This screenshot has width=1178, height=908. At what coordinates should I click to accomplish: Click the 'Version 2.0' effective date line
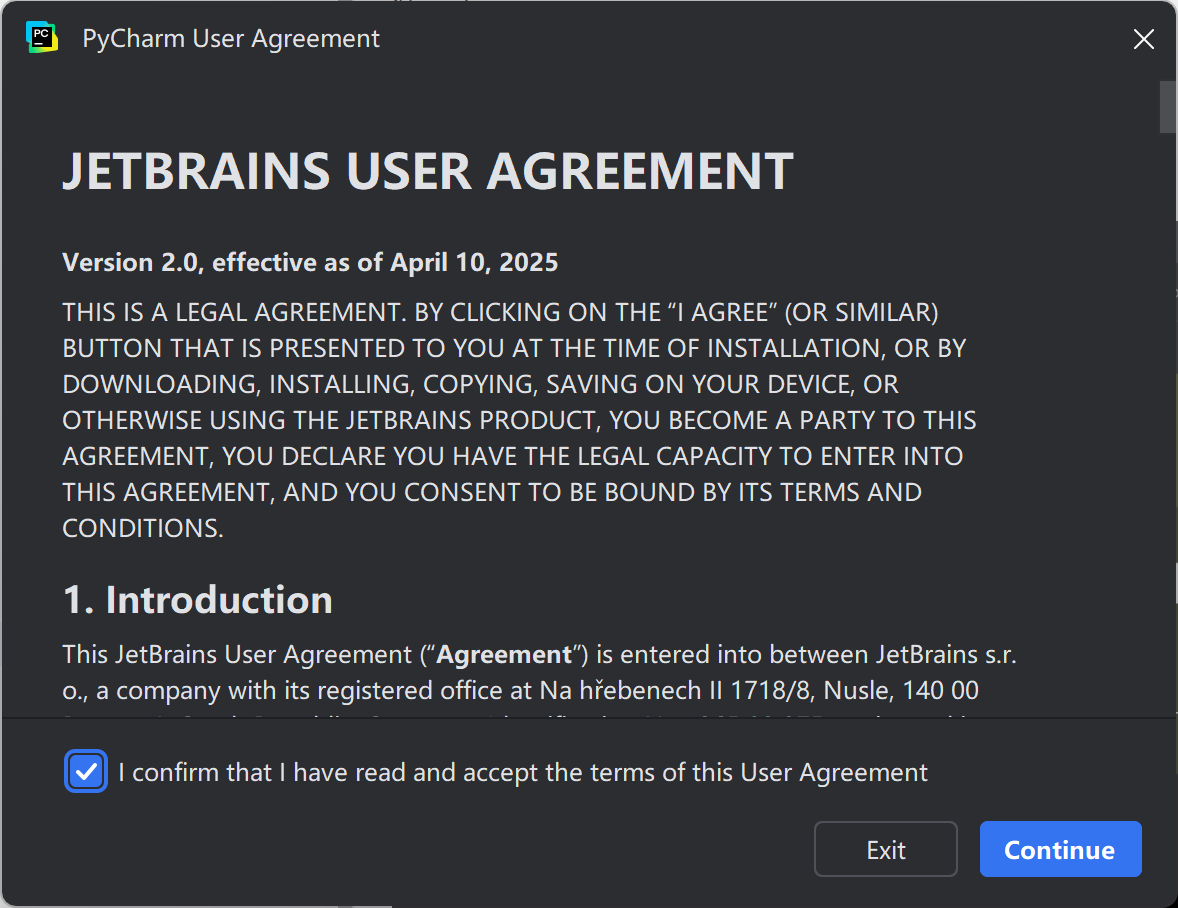310,262
